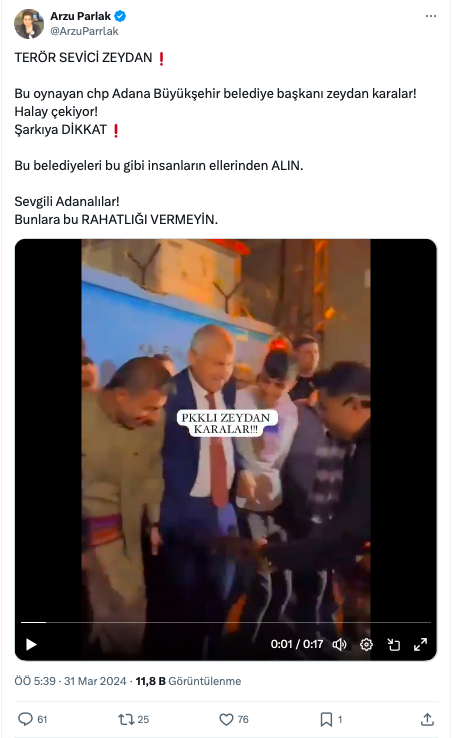Viewport: 452px width, 738px height.
Task: Open the video settings gear
Action: click(366, 644)
